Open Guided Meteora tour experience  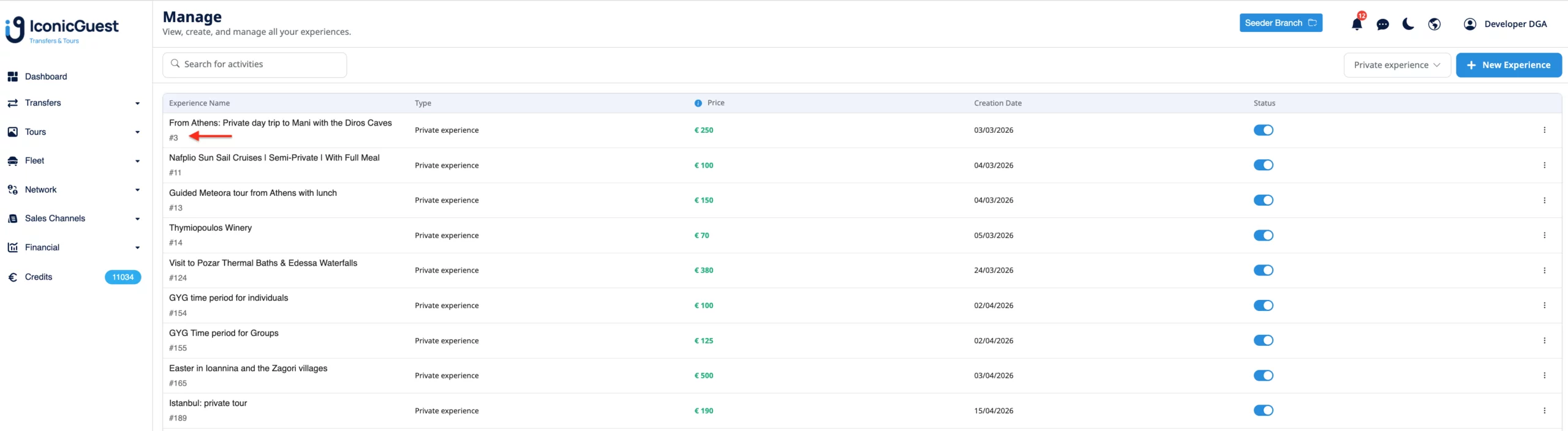[253, 193]
